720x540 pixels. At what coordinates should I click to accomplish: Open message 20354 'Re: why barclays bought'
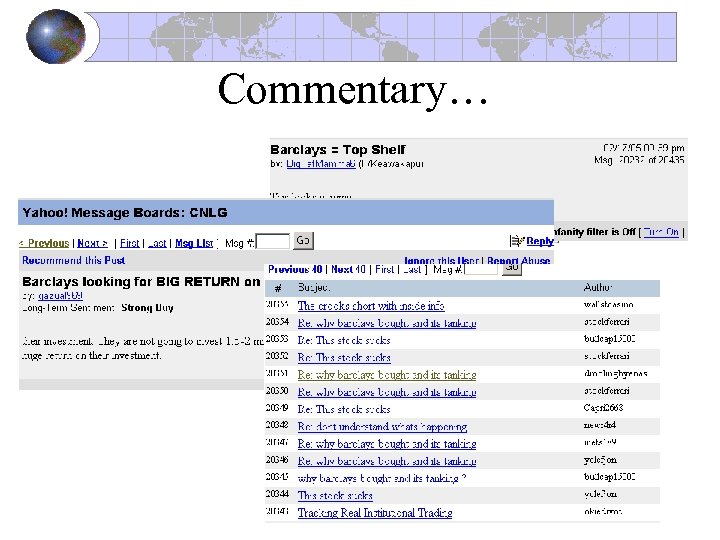pyautogui.click(x=387, y=323)
